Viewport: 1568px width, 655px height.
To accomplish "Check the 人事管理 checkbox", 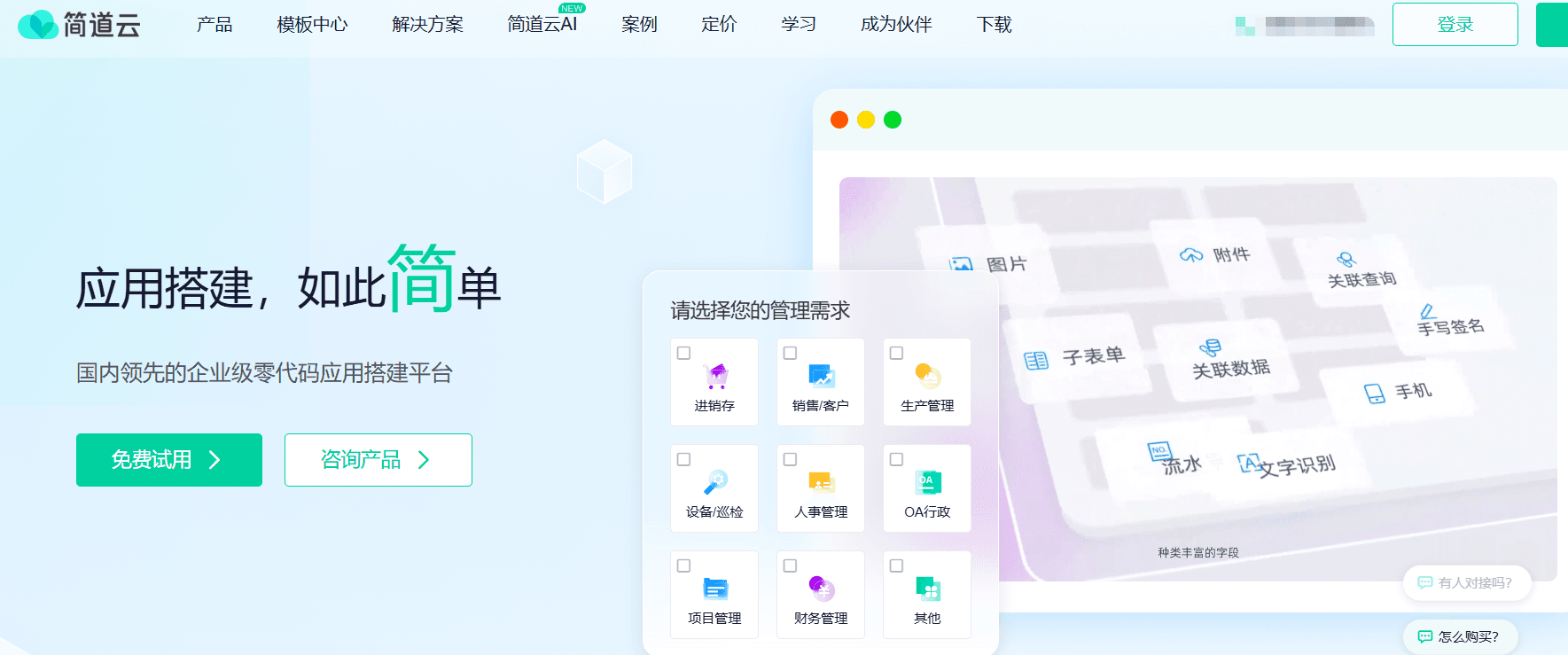I will click(x=790, y=459).
